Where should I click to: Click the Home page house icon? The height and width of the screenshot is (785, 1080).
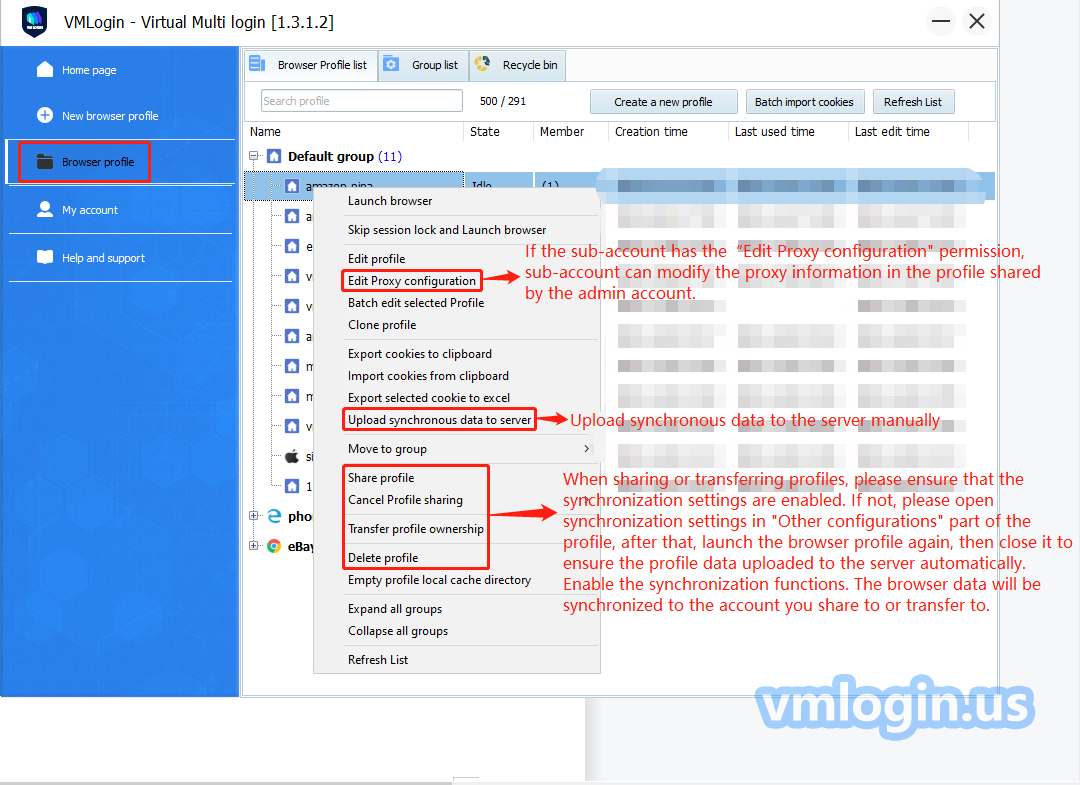(x=45, y=69)
